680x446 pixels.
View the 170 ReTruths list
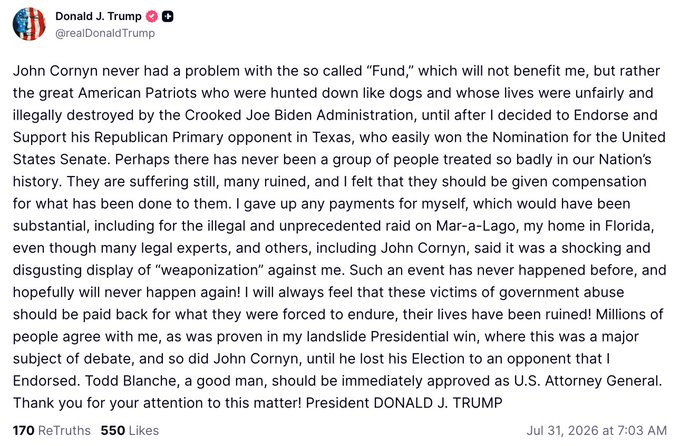point(52,430)
